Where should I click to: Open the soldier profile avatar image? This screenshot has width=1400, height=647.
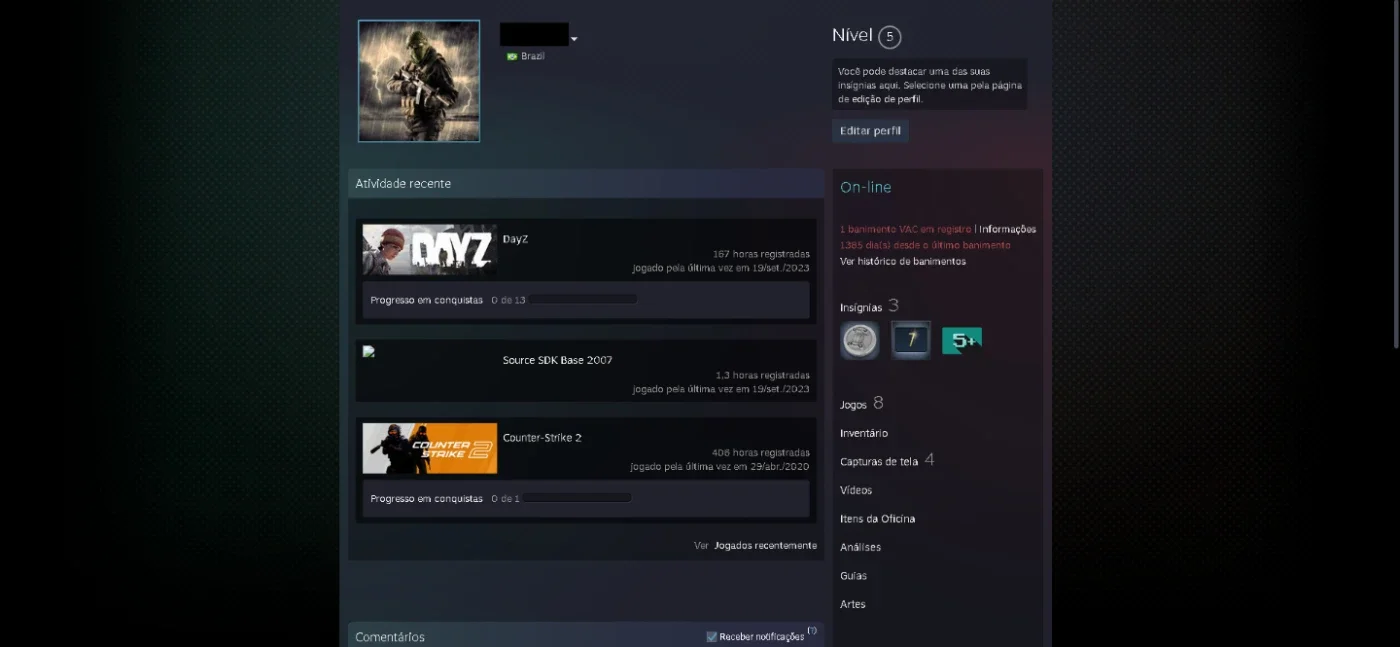tap(419, 81)
